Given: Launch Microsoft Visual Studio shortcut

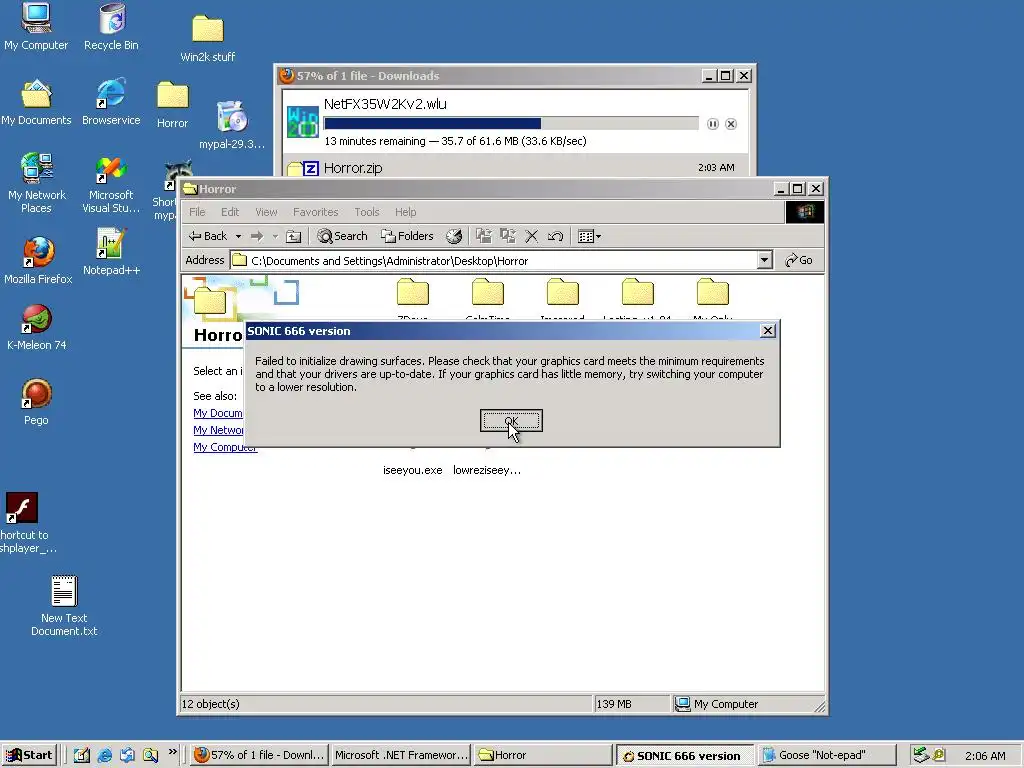Looking at the screenshot, I should coord(111,185).
